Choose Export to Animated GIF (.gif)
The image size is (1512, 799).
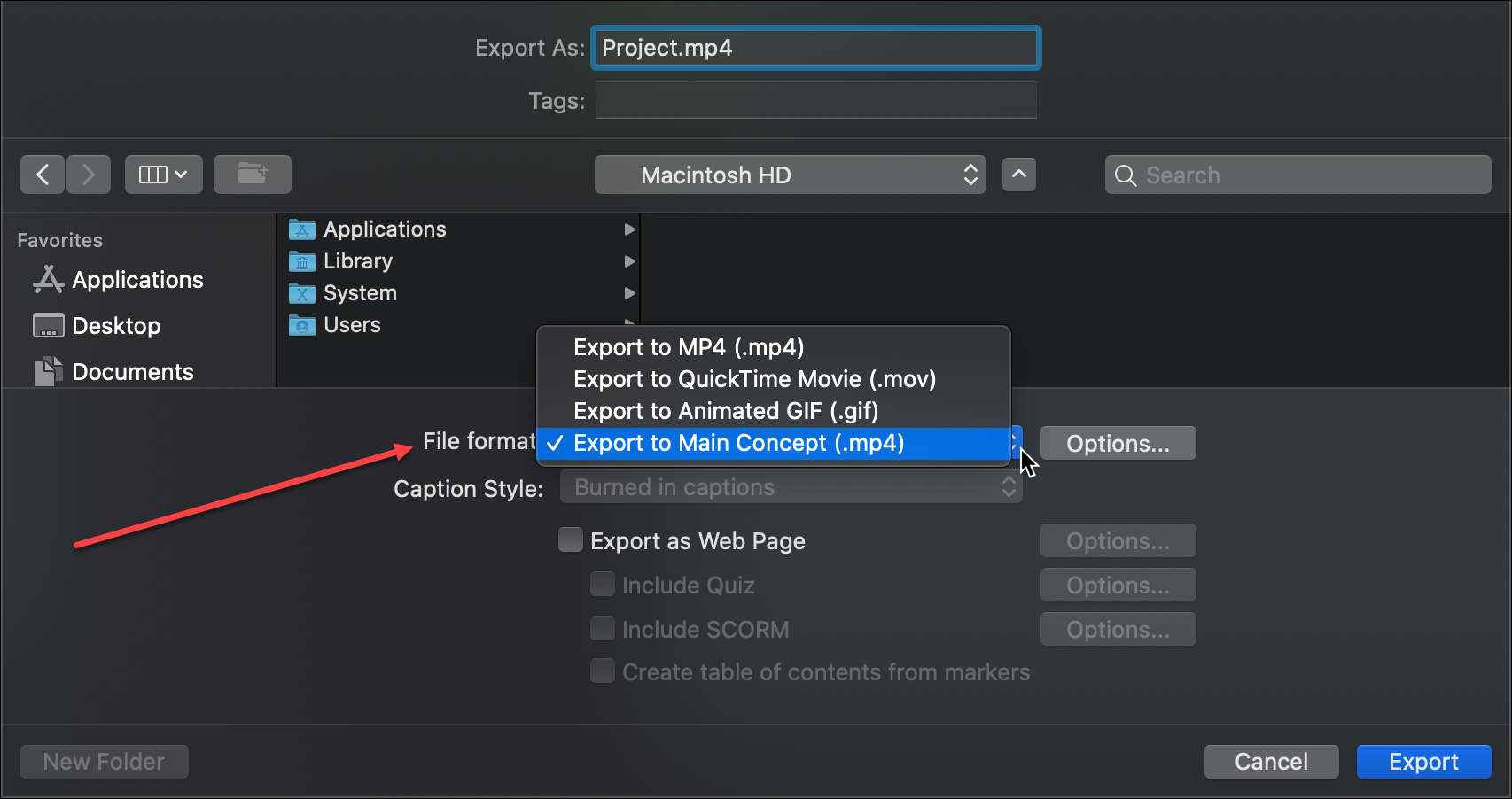click(725, 411)
